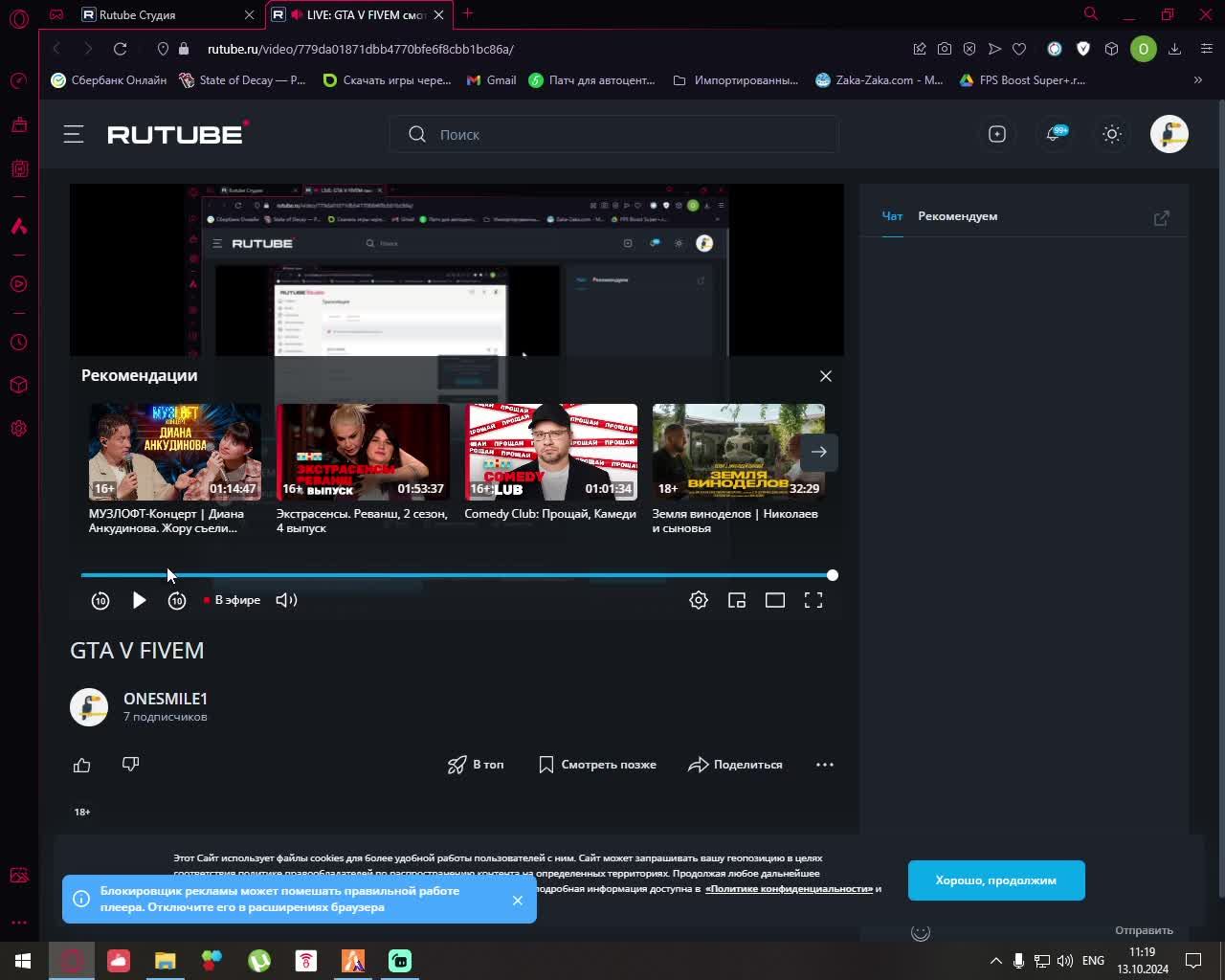Open the extensions cube in the address bar

coord(1111,49)
